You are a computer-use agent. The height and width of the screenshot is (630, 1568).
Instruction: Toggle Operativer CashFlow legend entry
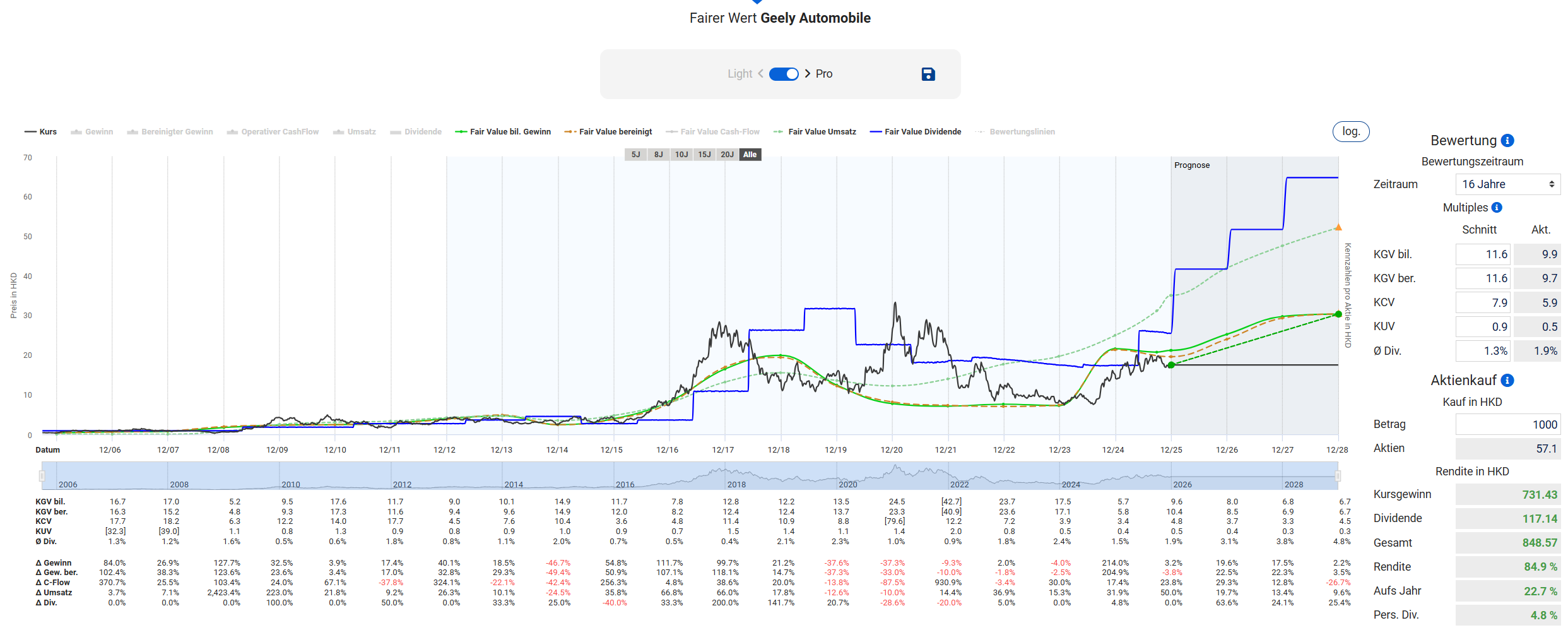(273, 132)
